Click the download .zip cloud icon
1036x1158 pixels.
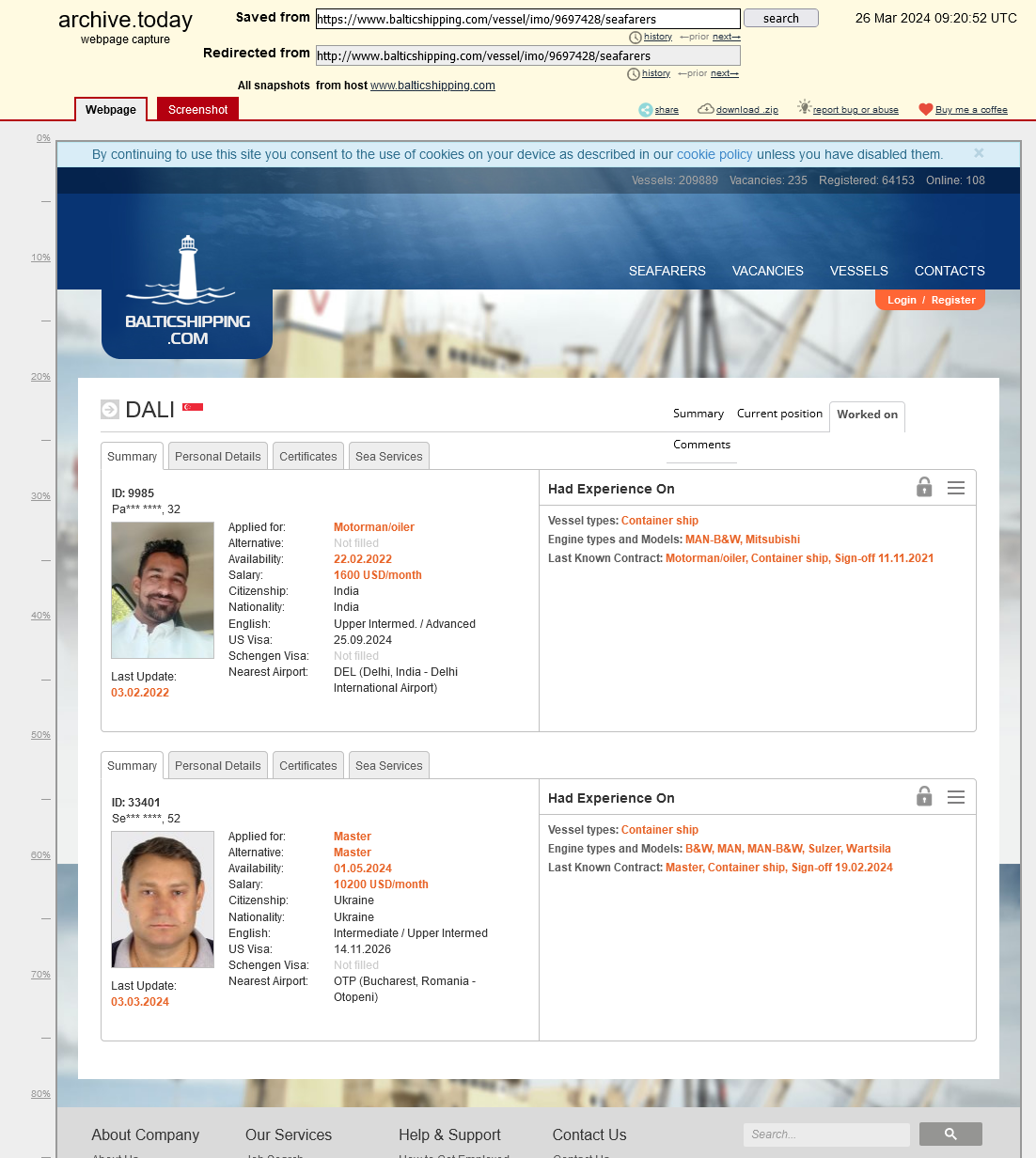pos(705,109)
